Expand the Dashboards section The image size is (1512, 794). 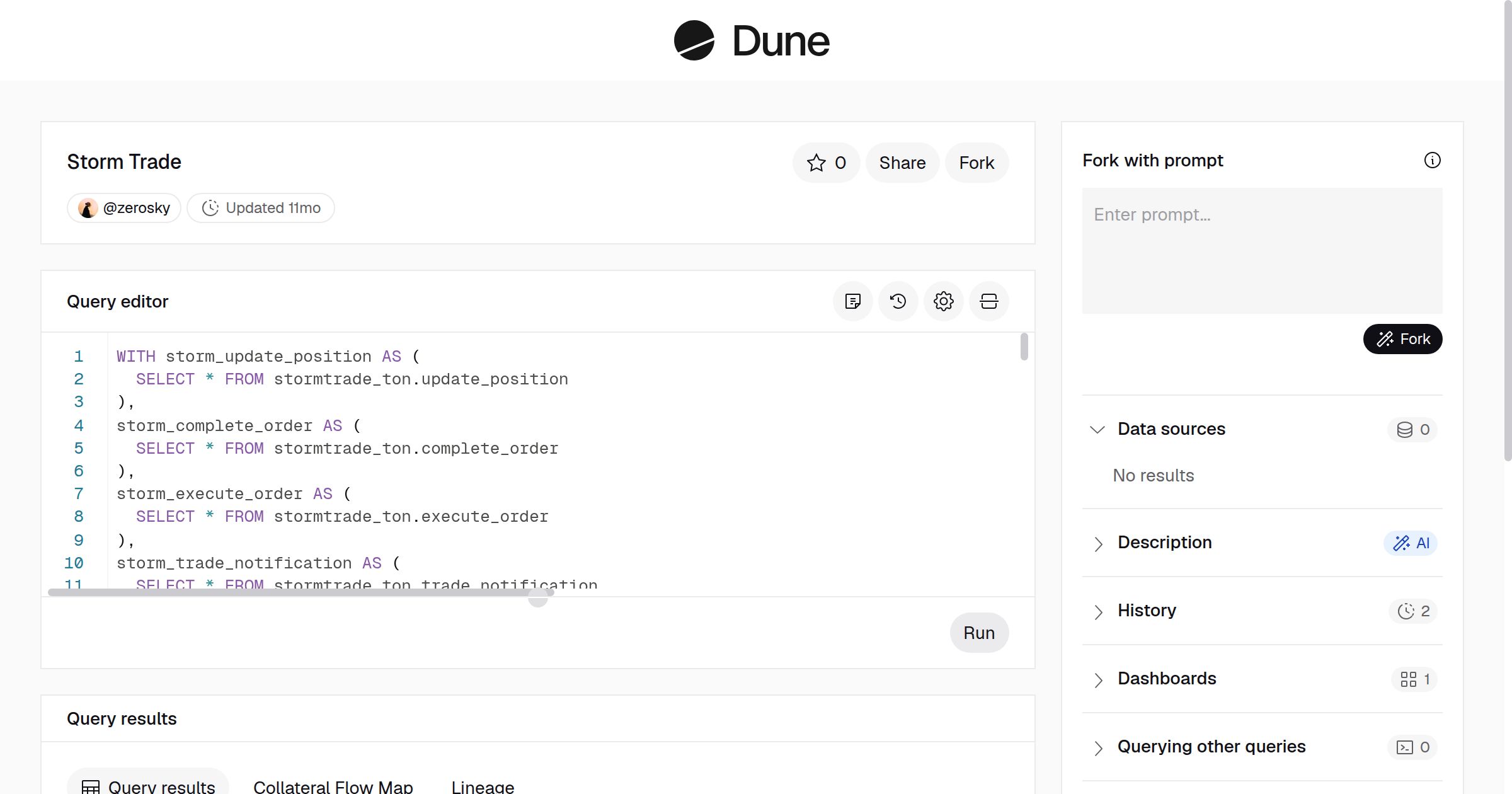[1097, 679]
